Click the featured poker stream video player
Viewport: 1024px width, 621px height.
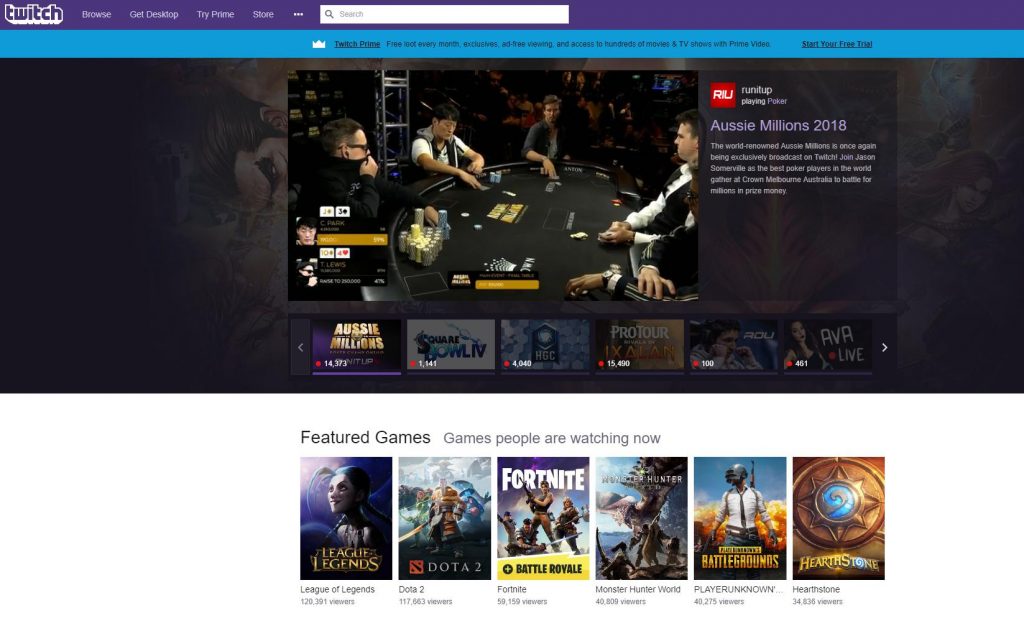click(x=493, y=185)
